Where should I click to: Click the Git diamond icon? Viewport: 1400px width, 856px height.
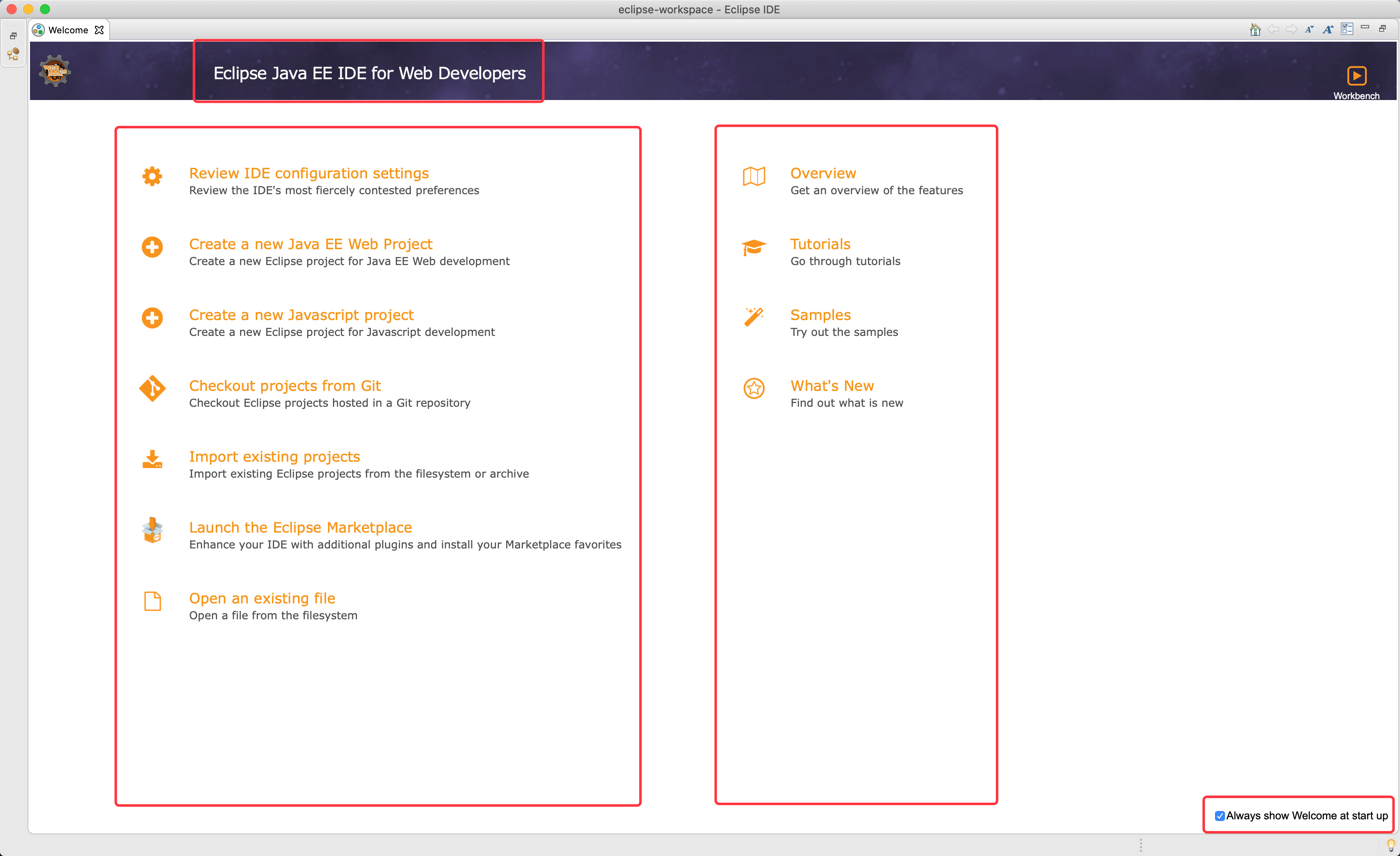coord(152,389)
